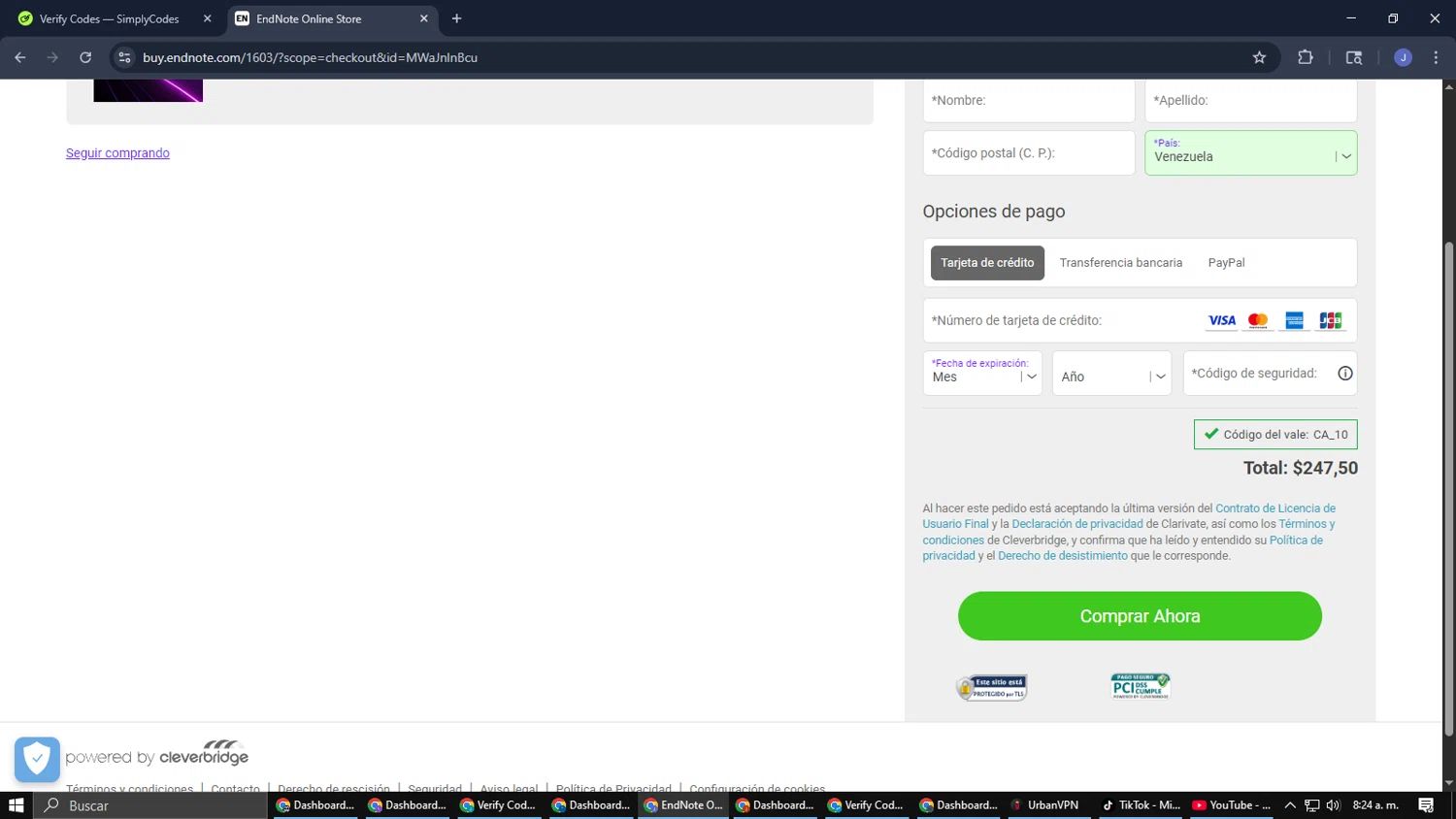
Task: Open Chrome three-dot menu
Action: pos(1436,57)
